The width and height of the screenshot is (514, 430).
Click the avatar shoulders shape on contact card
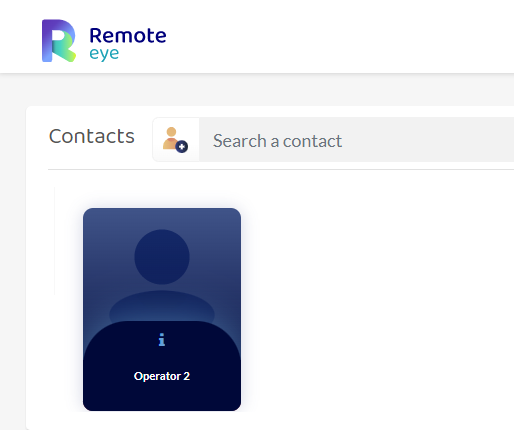[162, 307]
